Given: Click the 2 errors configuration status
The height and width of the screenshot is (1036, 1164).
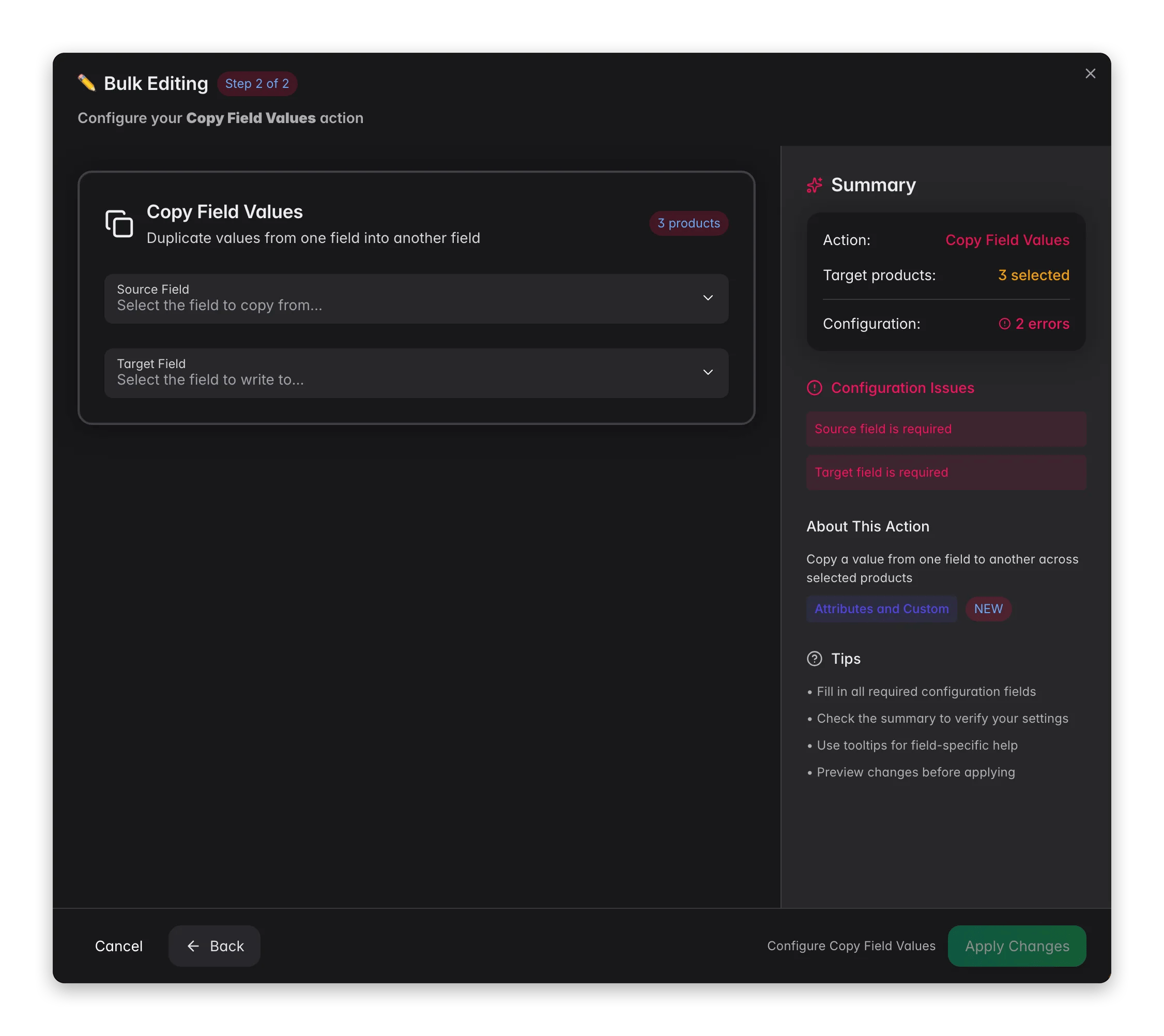Looking at the screenshot, I should (x=1034, y=324).
